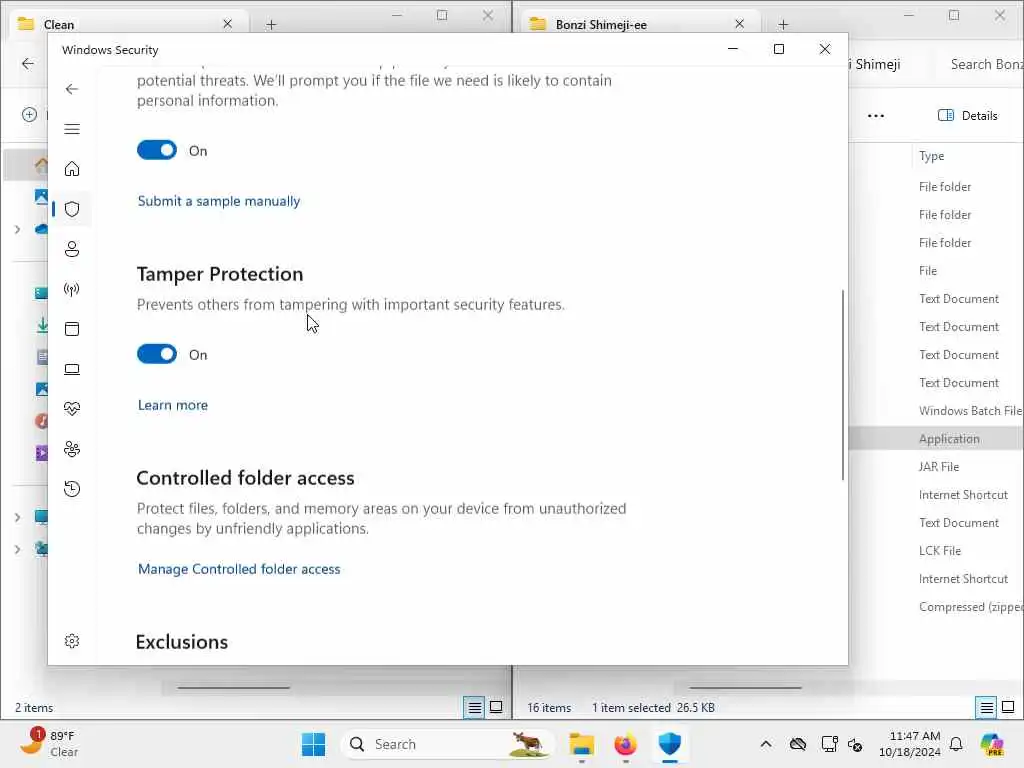1024x768 pixels.
Task: Open the Windows Start menu
Action: click(313, 744)
